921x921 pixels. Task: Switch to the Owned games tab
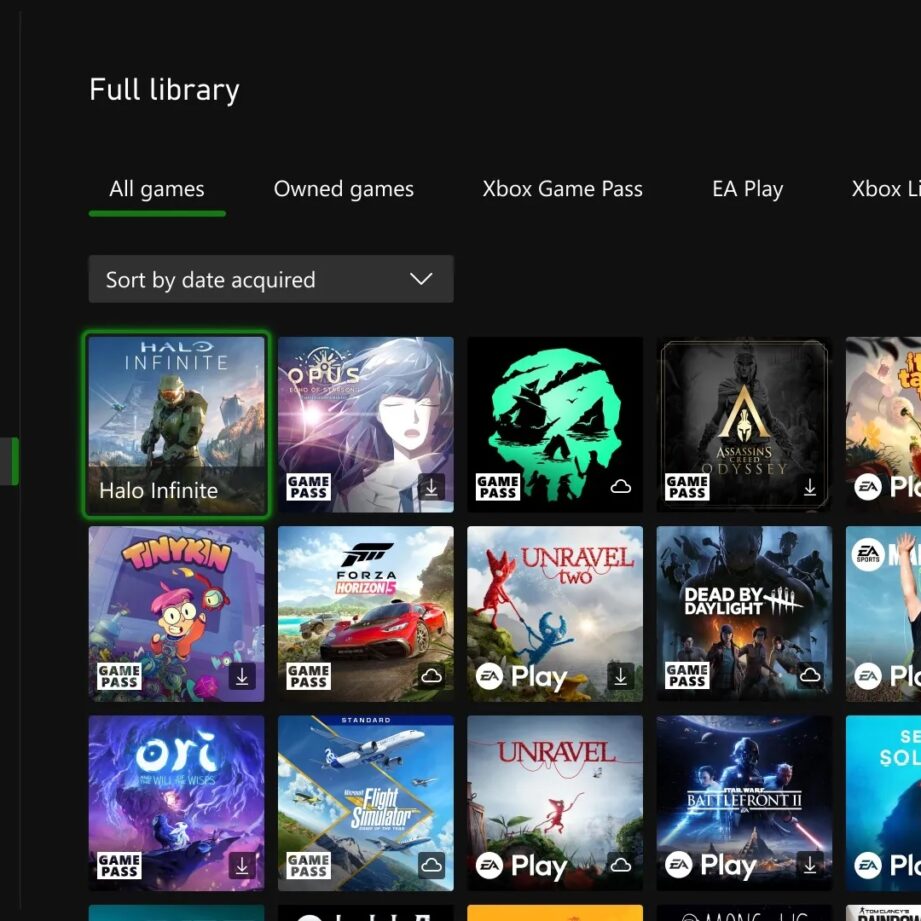[x=343, y=189]
